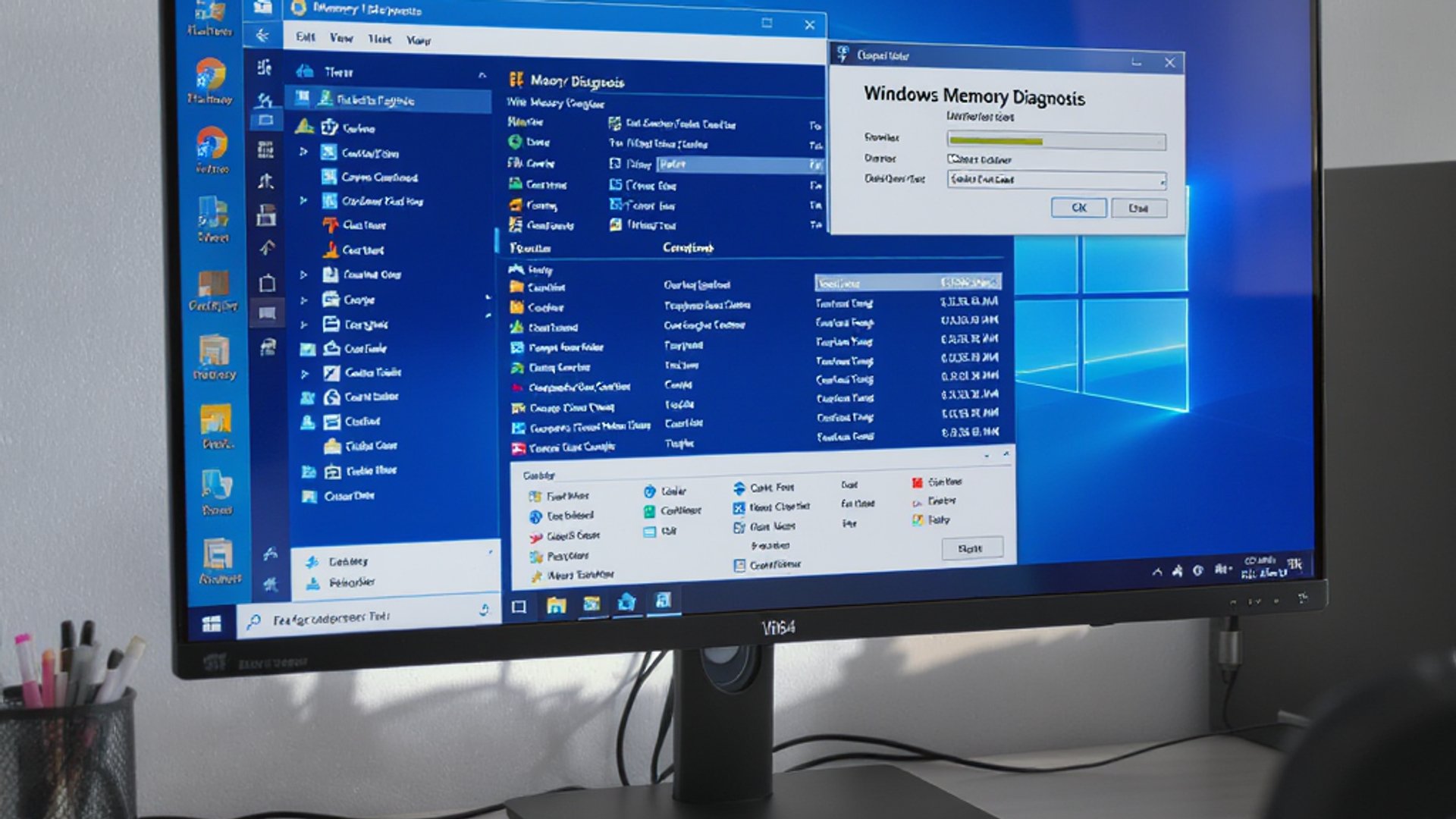The image size is (1456, 819).
Task: Open File Explorer from the taskbar
Action: [x=556, y=604]
